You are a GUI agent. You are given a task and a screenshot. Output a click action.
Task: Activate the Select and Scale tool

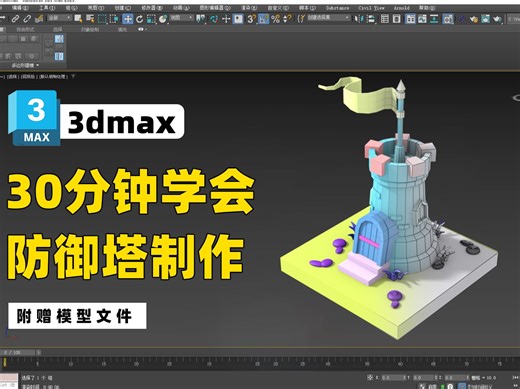[x=151, y=19]
